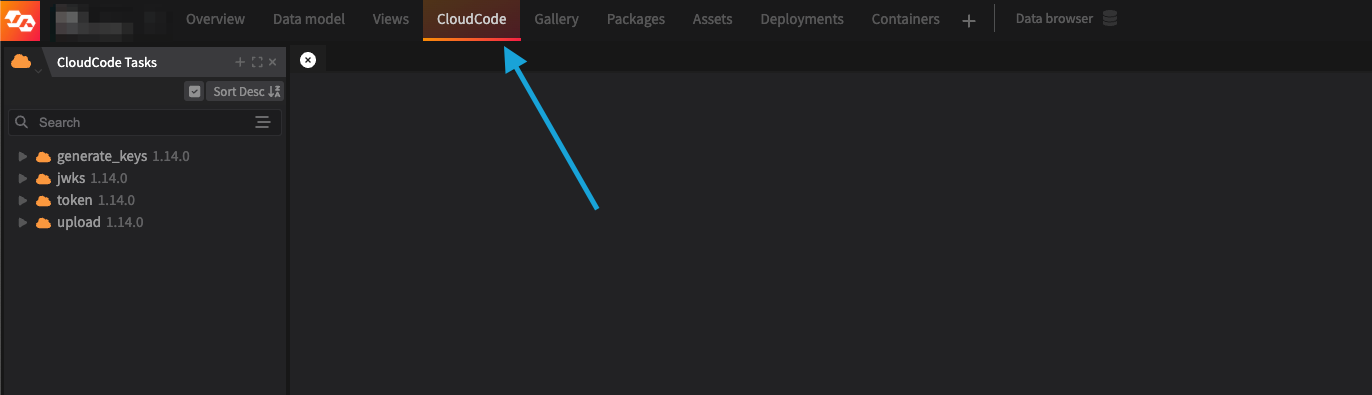Click the Search field in the tasks panel

[145, 122]
